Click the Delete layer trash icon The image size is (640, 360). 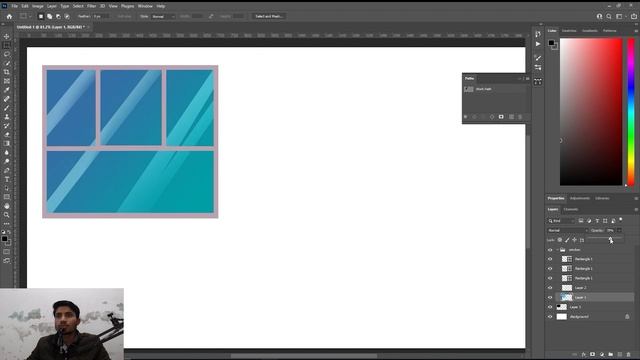click(629, 354)
